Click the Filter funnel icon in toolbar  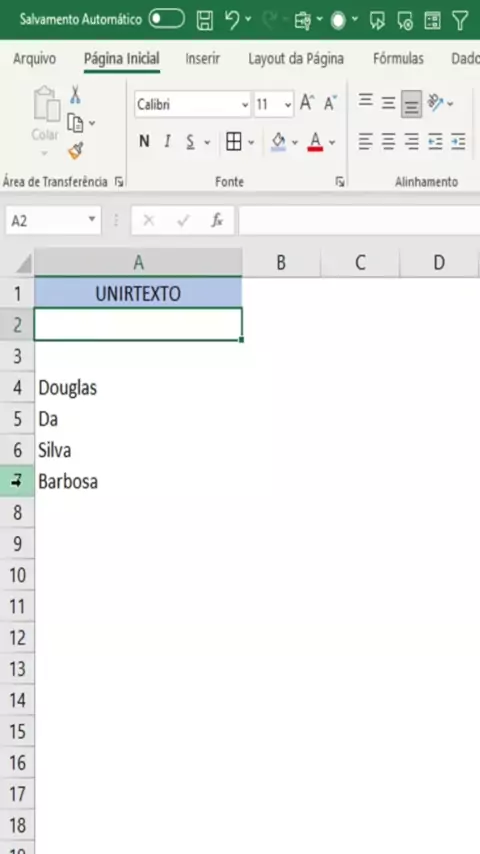(460, 20)
